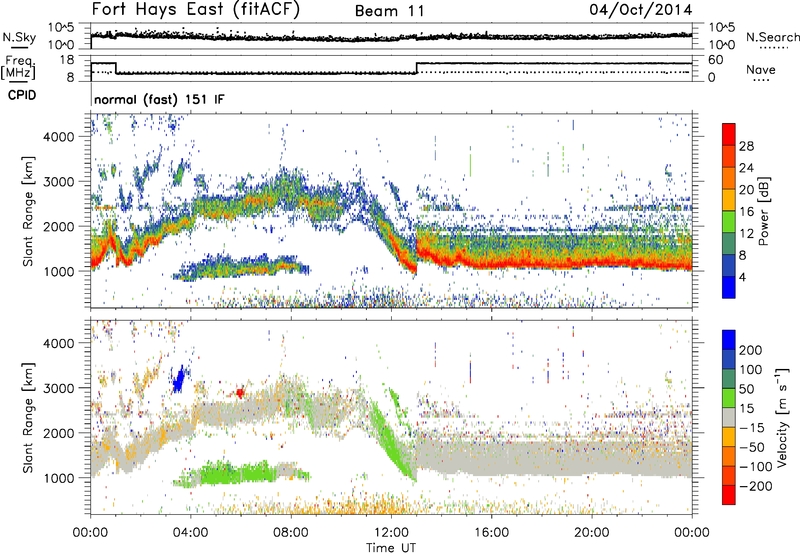This screenshot has height=554, width=800.
Task: Click the 'normal (fast) 151 IF' text
Action: pos(159,99)
